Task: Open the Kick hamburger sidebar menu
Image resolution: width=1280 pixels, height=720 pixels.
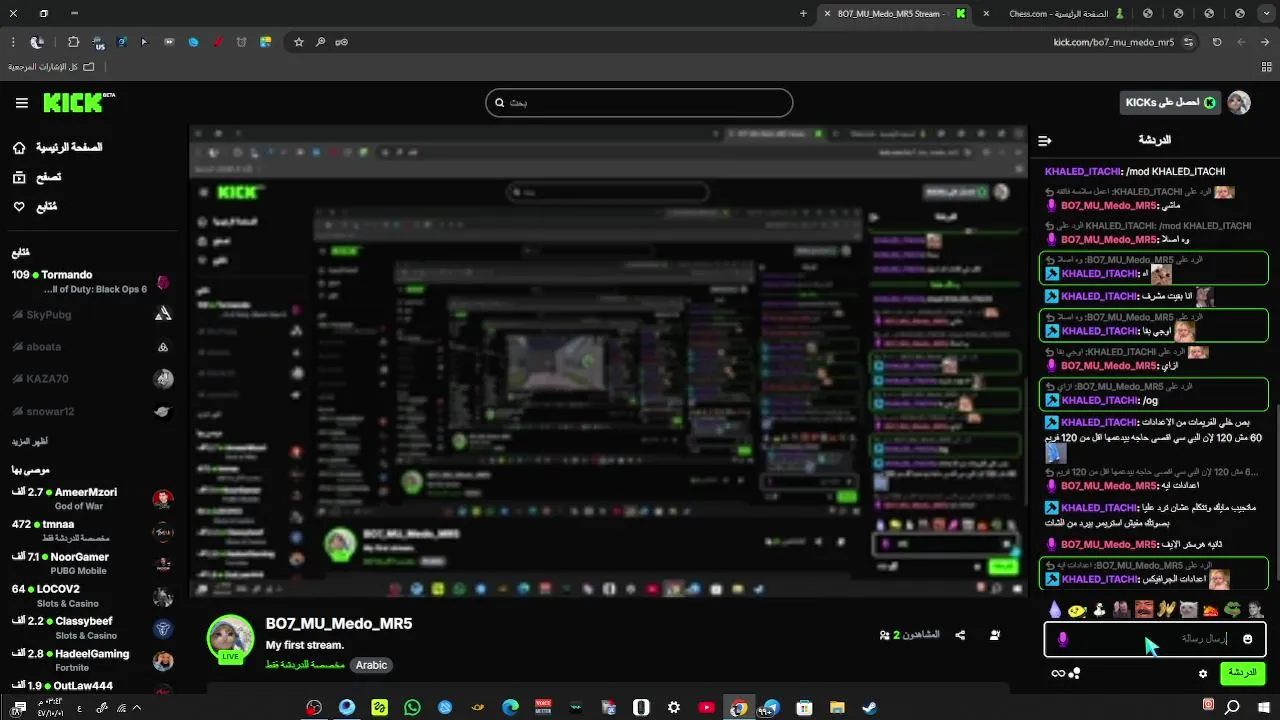Action: point(22,103)
